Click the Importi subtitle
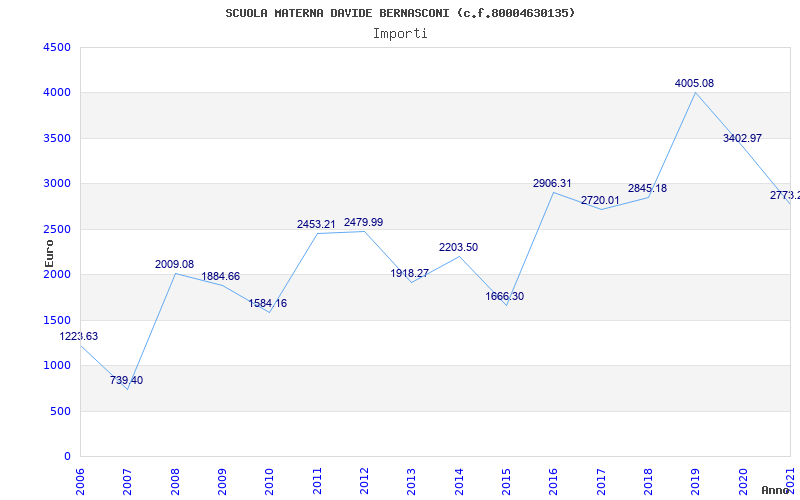 coord(400,34)
